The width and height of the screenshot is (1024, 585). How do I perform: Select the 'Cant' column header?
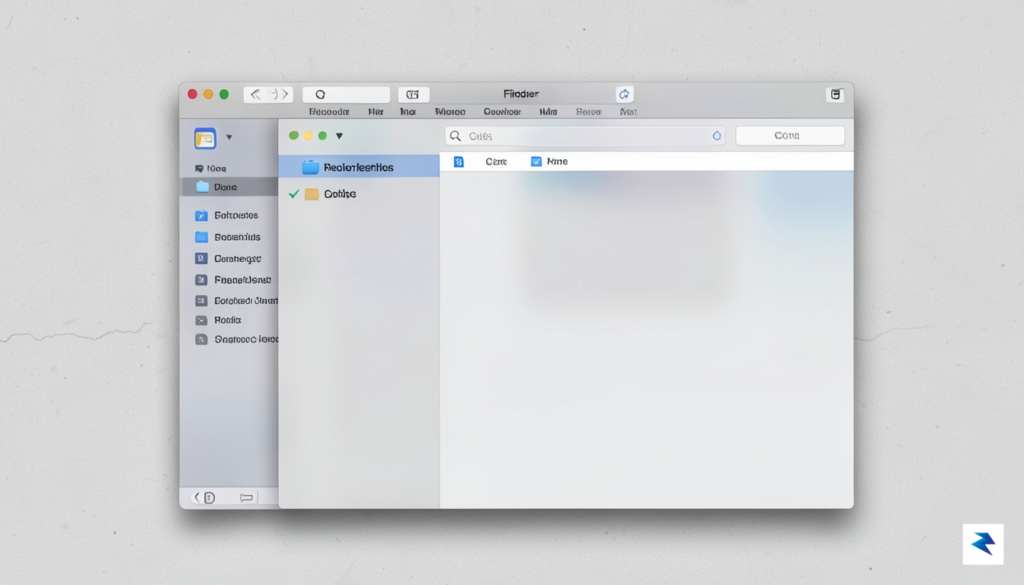(496, 161)
